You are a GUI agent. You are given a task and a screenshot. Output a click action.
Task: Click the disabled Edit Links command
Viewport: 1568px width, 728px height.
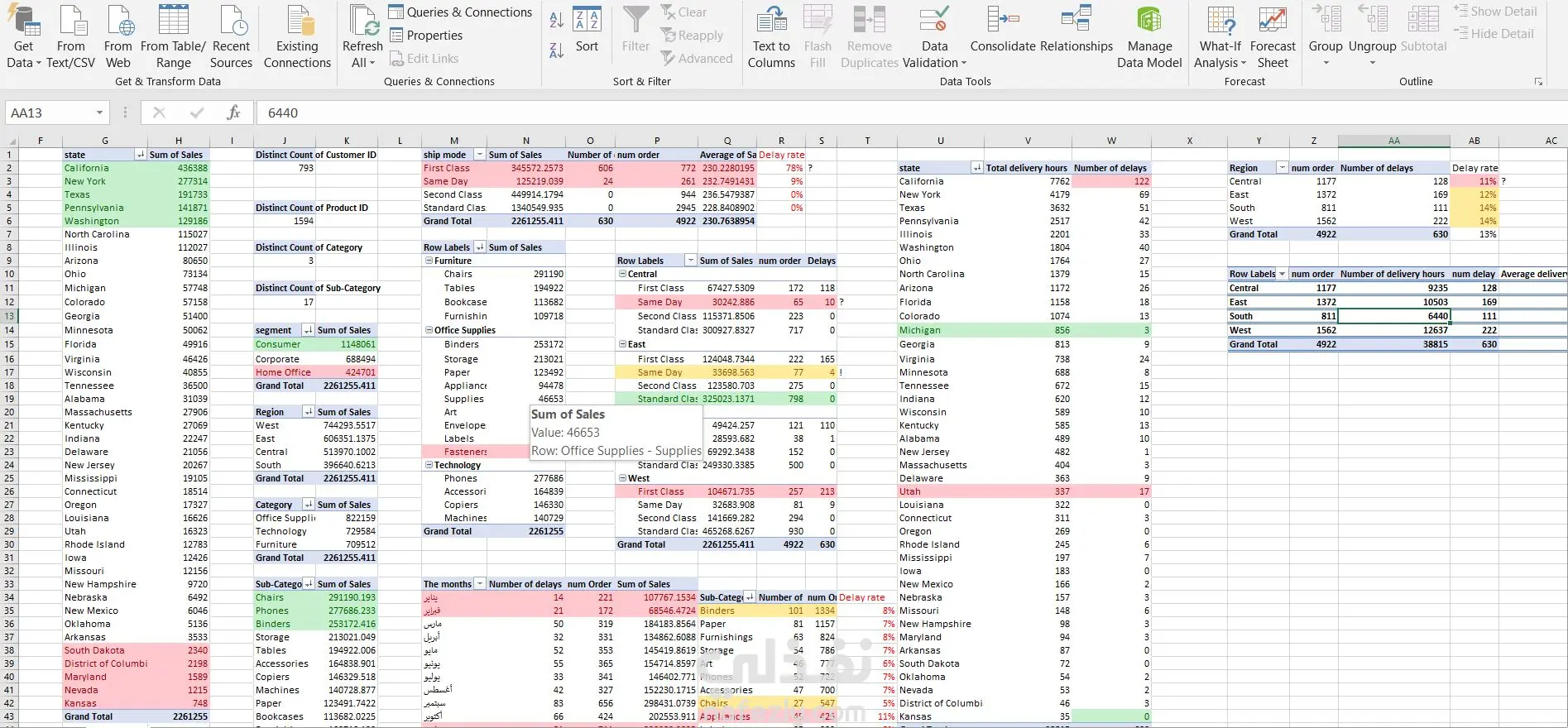pyautogui.click(x=424, y=59)
